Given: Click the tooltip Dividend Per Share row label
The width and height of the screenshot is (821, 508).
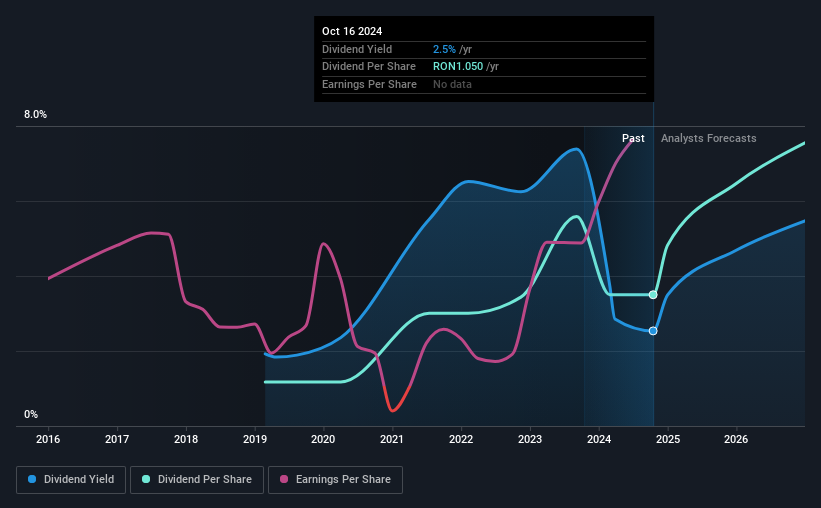Looking at the screenshot, I should click(x=369, y=67).
